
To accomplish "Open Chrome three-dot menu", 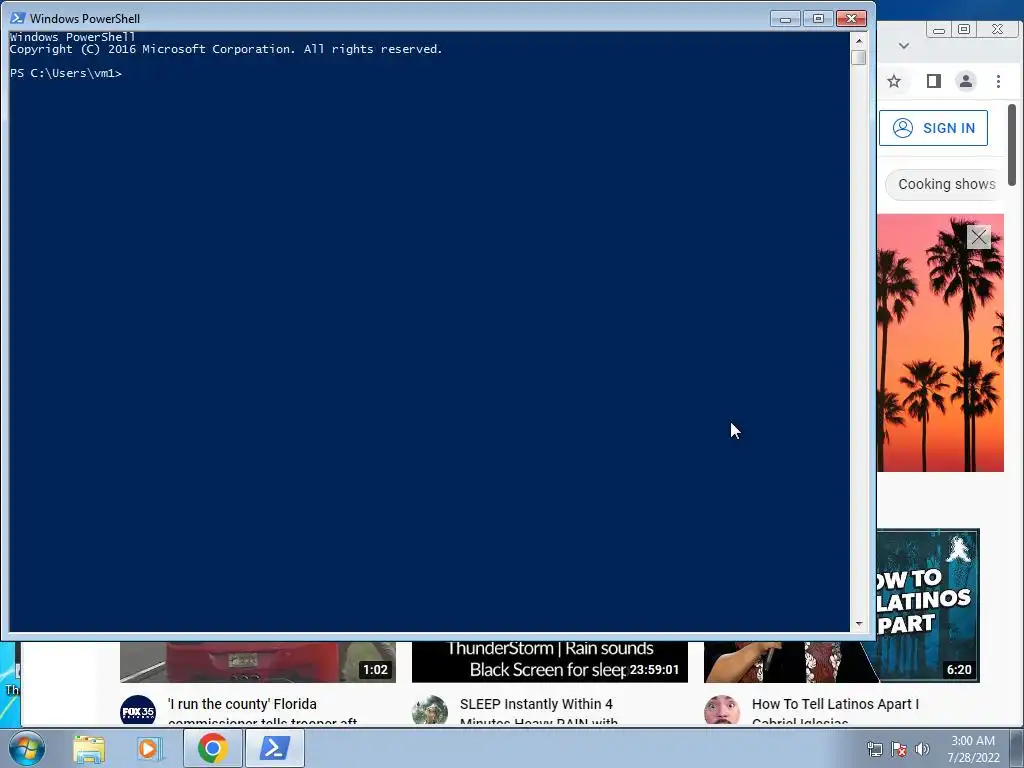I will coord(998,81).
